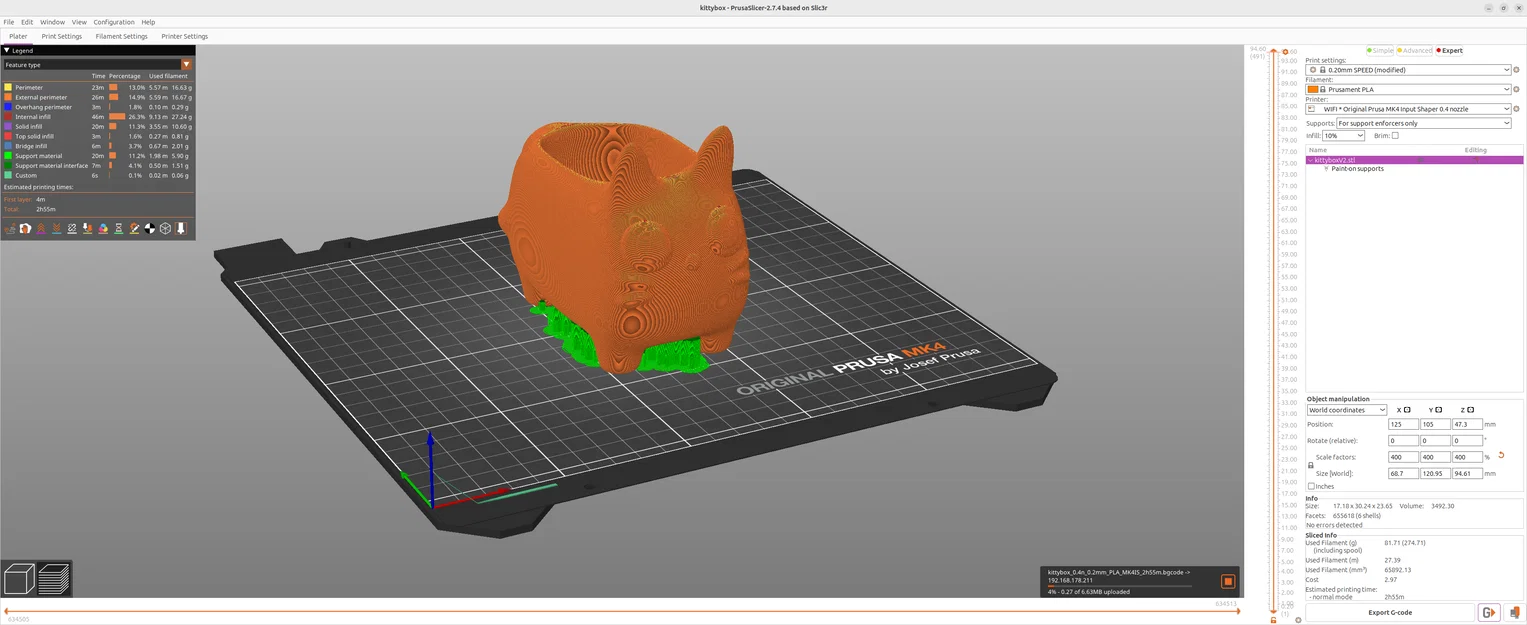Click the filament orange color swatch
Viewport: 1527px width, 625px height.
(1313, 89)
